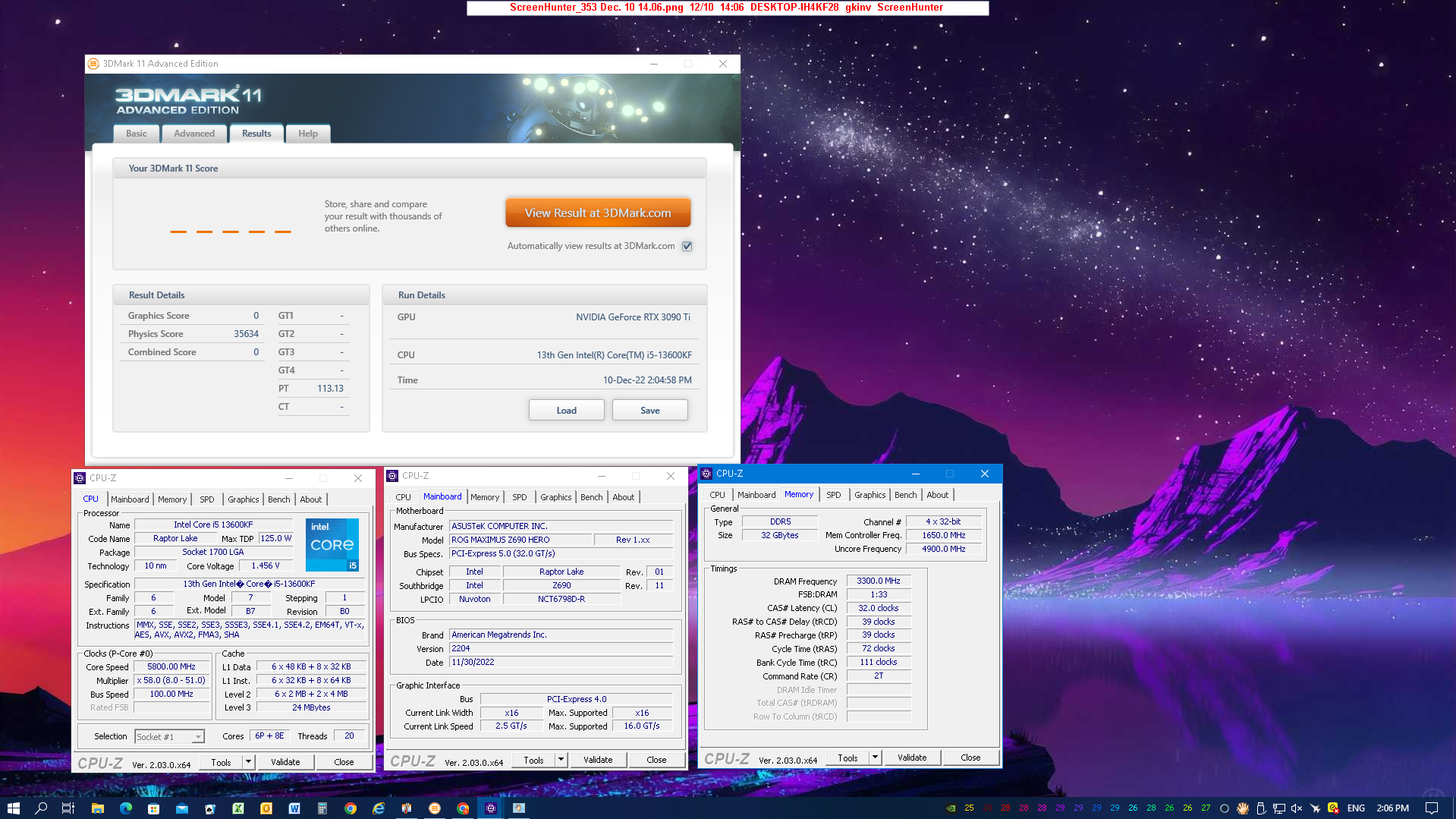Open Bench tab in CPU-Z processor window

click(278, 499)
